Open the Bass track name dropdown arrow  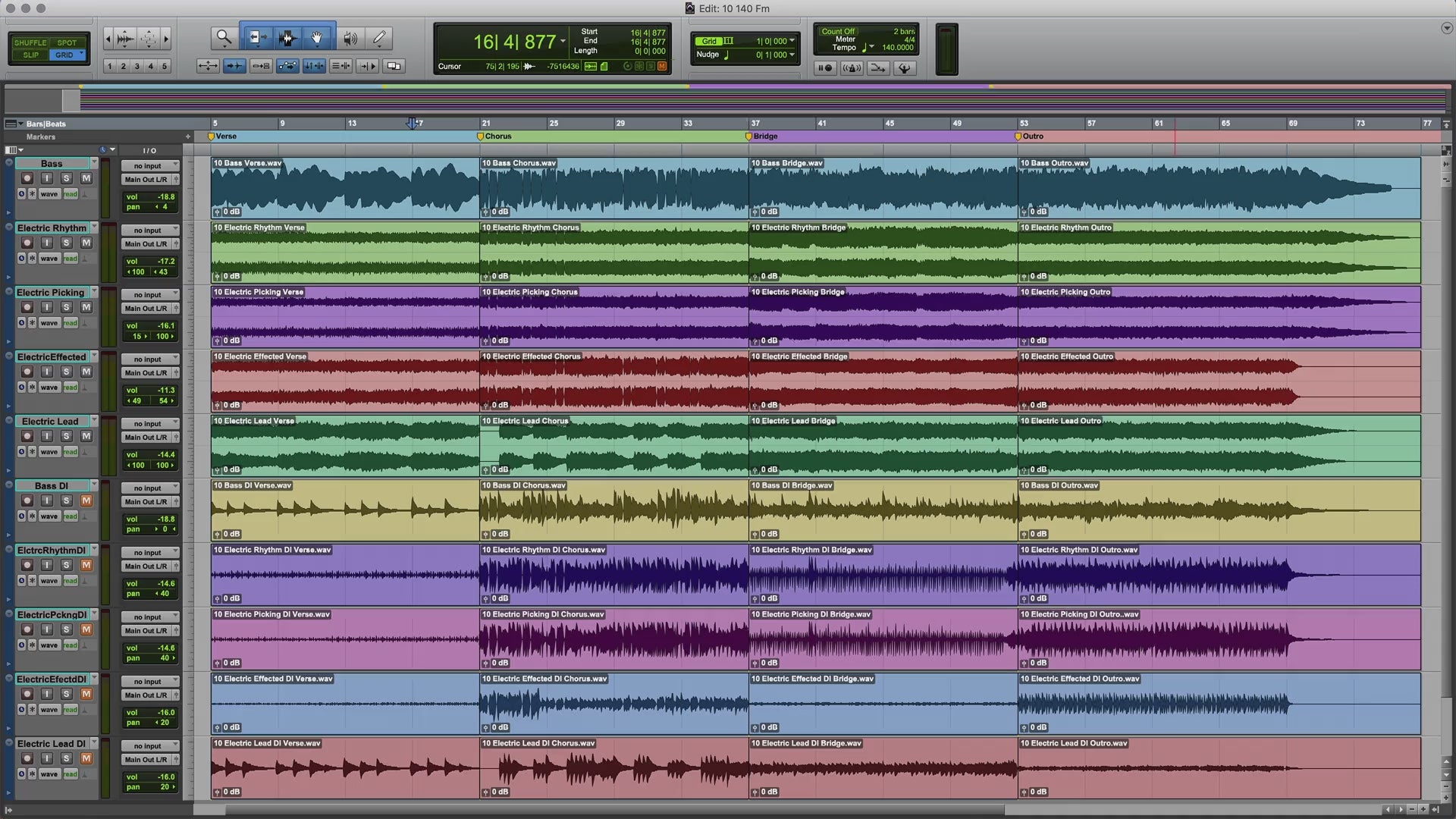pyautogui.click(x=94, y=163)
